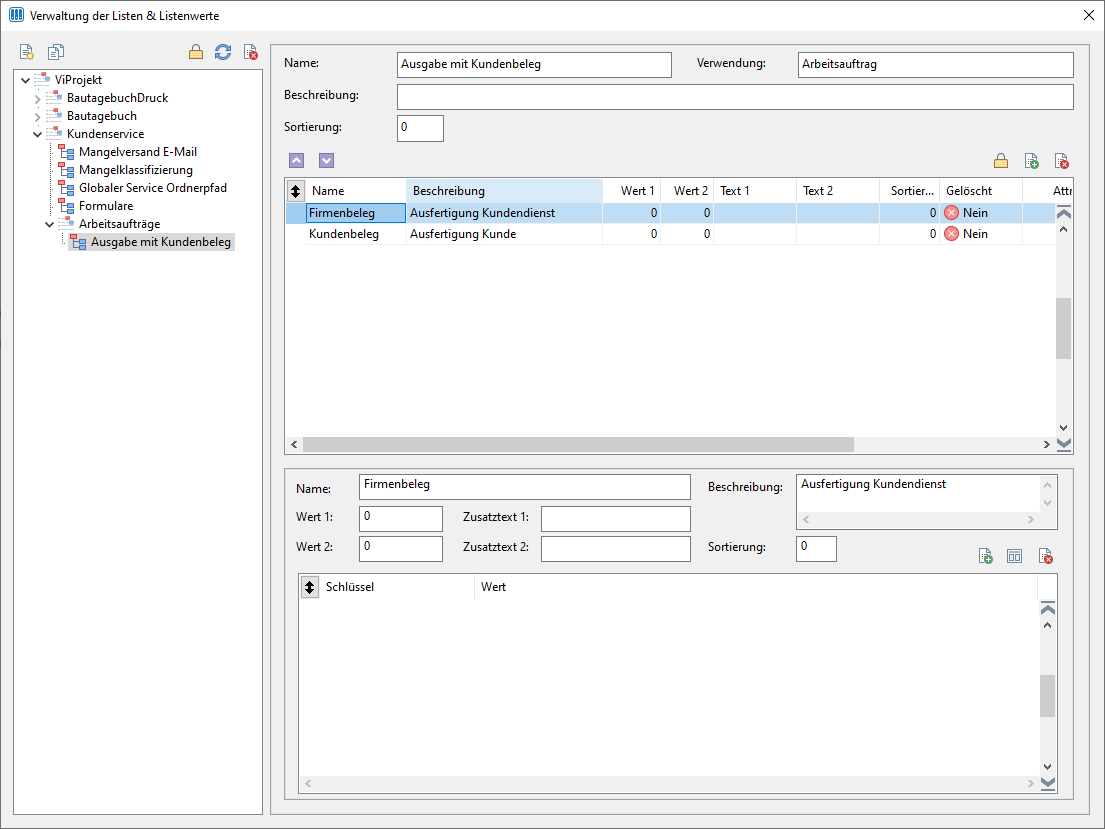Sort the values table by Wert 1
1105x829 pixels.
[632, 190]
